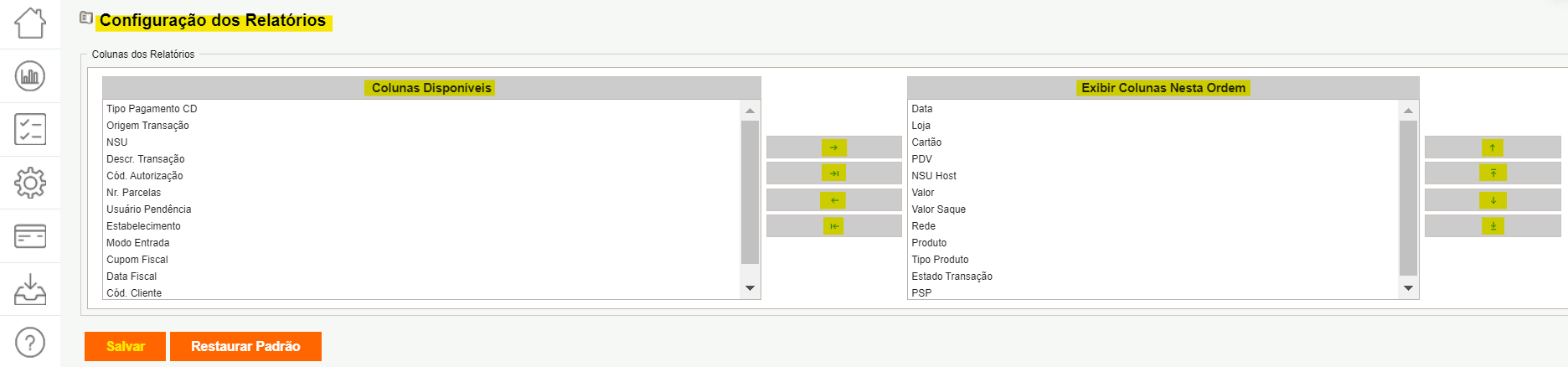The height and width of the screenshot is (367, 1568).
Task: Click the move to bottom arrow button
Action: click(x=1493, y=226)
